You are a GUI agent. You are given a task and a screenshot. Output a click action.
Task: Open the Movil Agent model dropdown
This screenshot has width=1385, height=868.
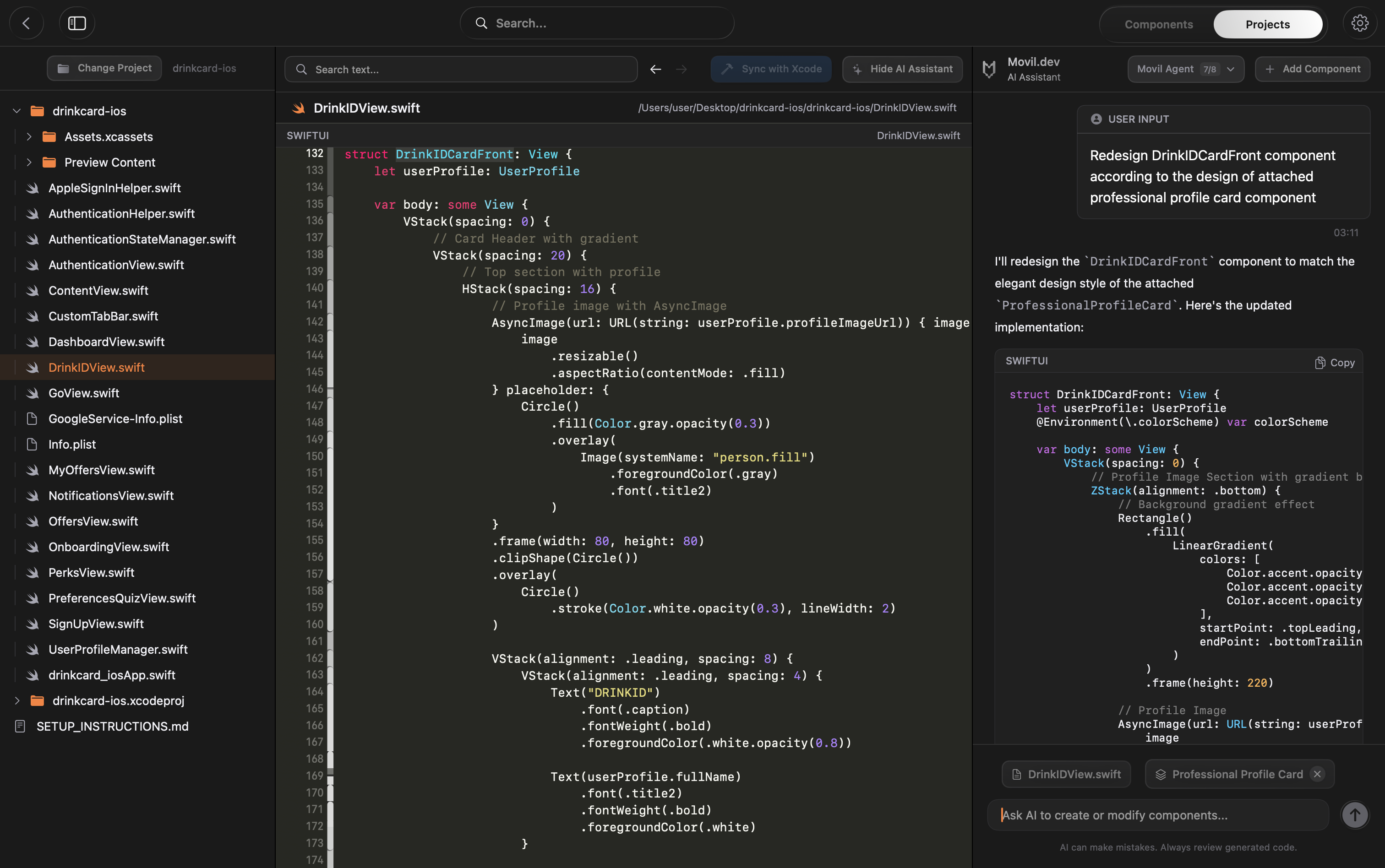[x=1185, y=69]
